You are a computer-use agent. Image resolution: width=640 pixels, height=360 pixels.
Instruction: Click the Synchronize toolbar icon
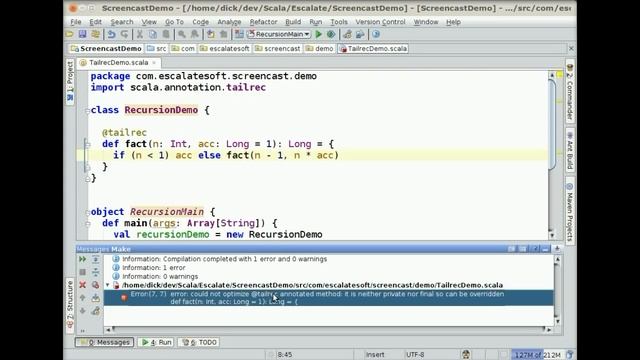click(x=95, y=34)
